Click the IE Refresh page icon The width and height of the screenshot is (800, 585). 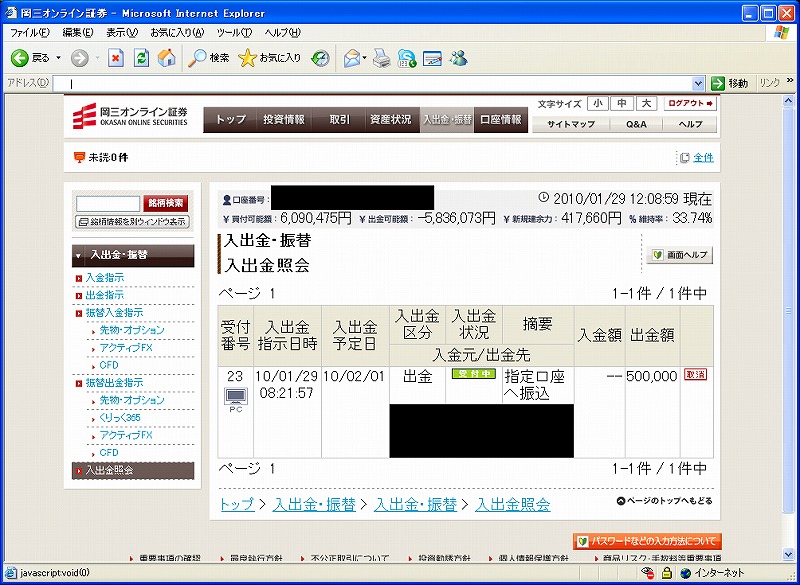pyautogui.click(x=141, y=58)
